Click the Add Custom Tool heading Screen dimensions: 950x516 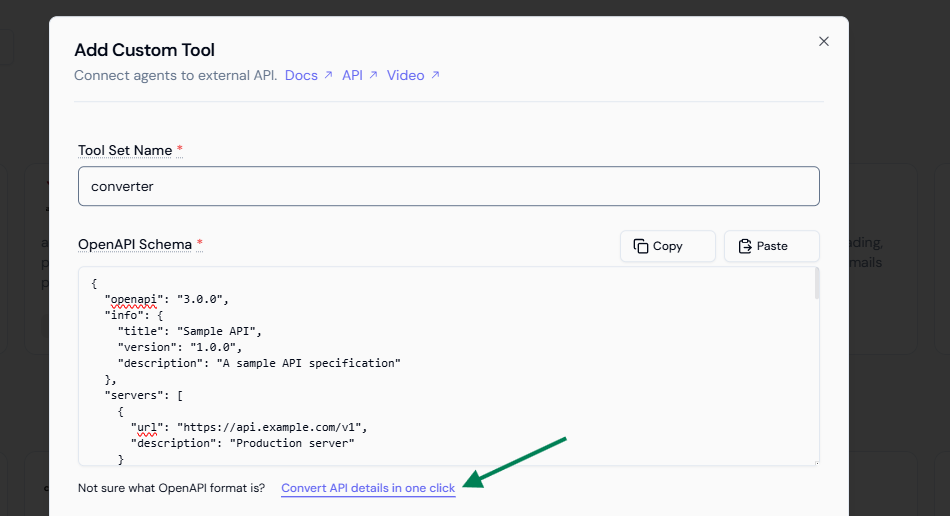(x=144, y=50)
